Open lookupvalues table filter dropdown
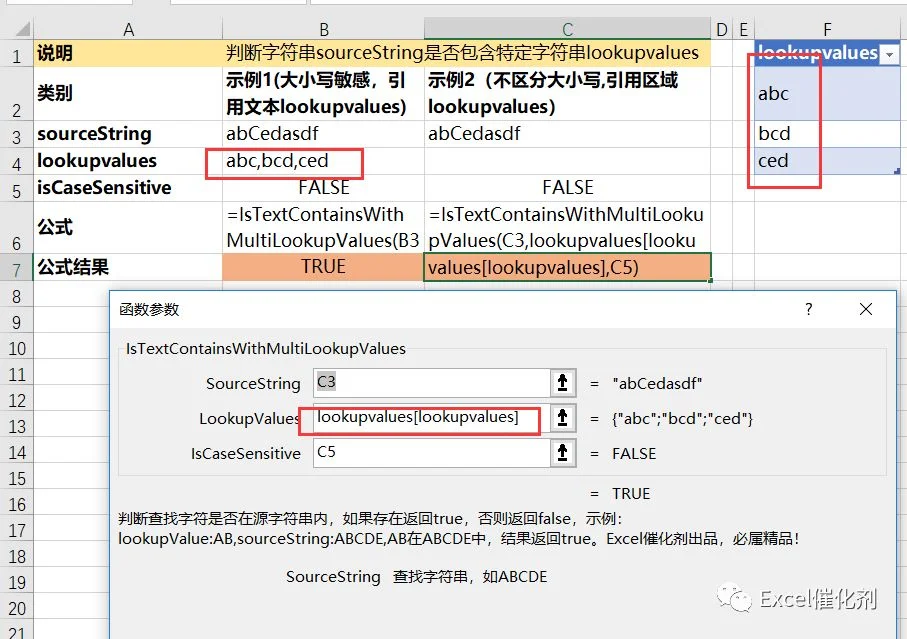Viewport: 907px width, 639px height. 889,54
